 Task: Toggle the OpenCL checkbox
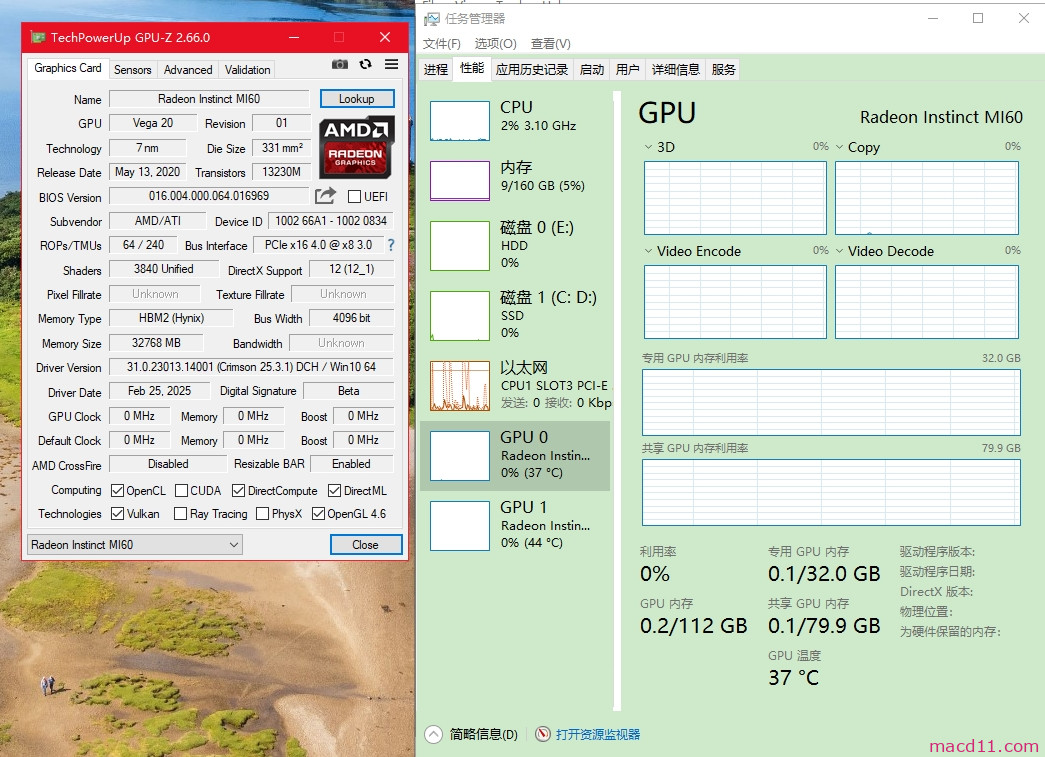coord(117,490)
